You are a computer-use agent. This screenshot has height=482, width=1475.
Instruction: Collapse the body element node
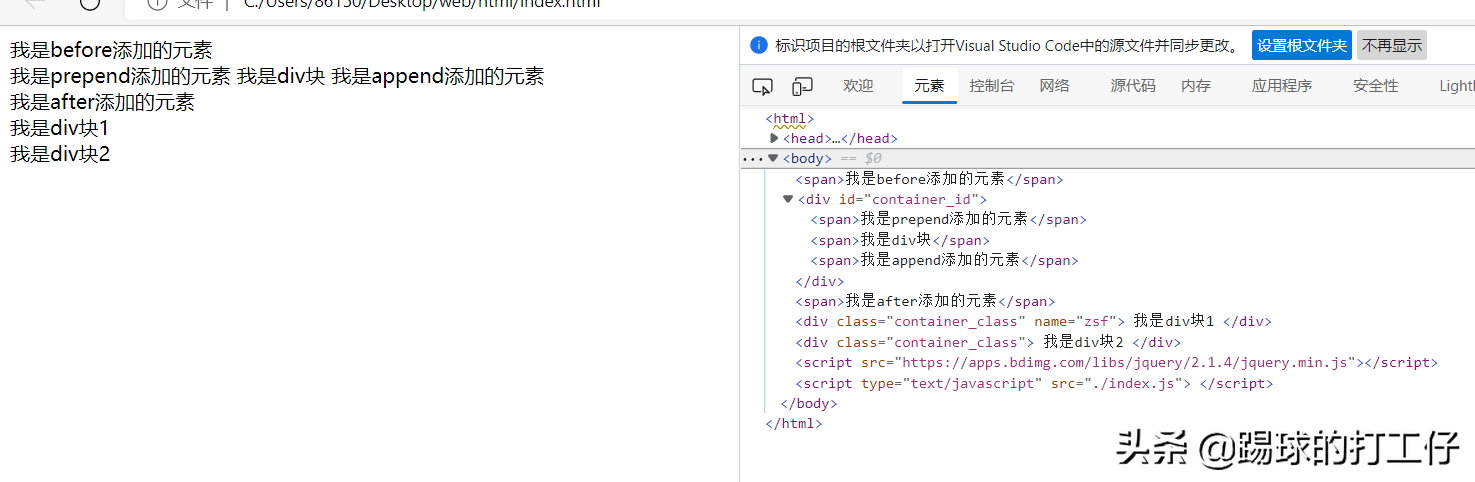(773, 158)
